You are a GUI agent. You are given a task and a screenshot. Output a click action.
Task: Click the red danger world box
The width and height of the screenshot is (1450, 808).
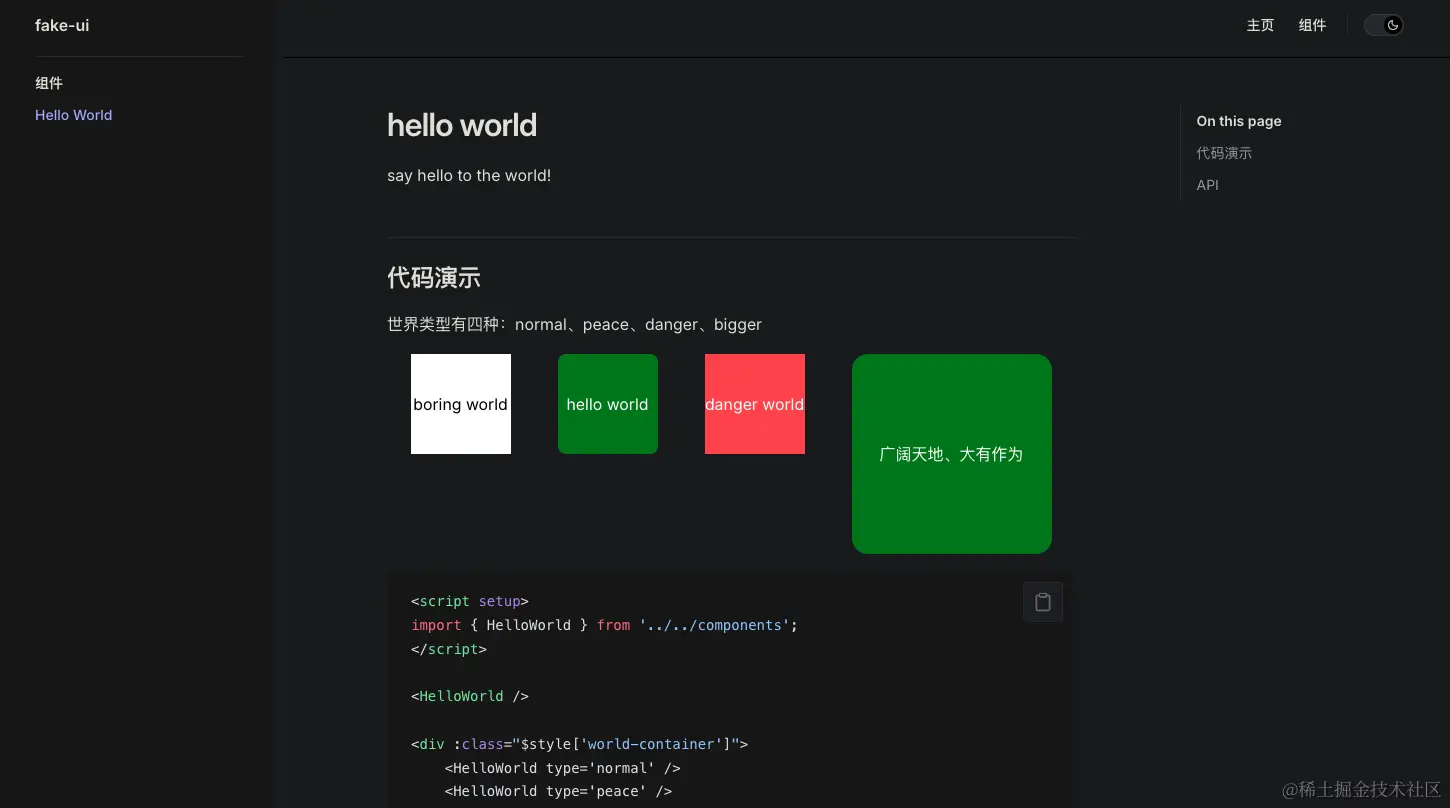(755, 404)
